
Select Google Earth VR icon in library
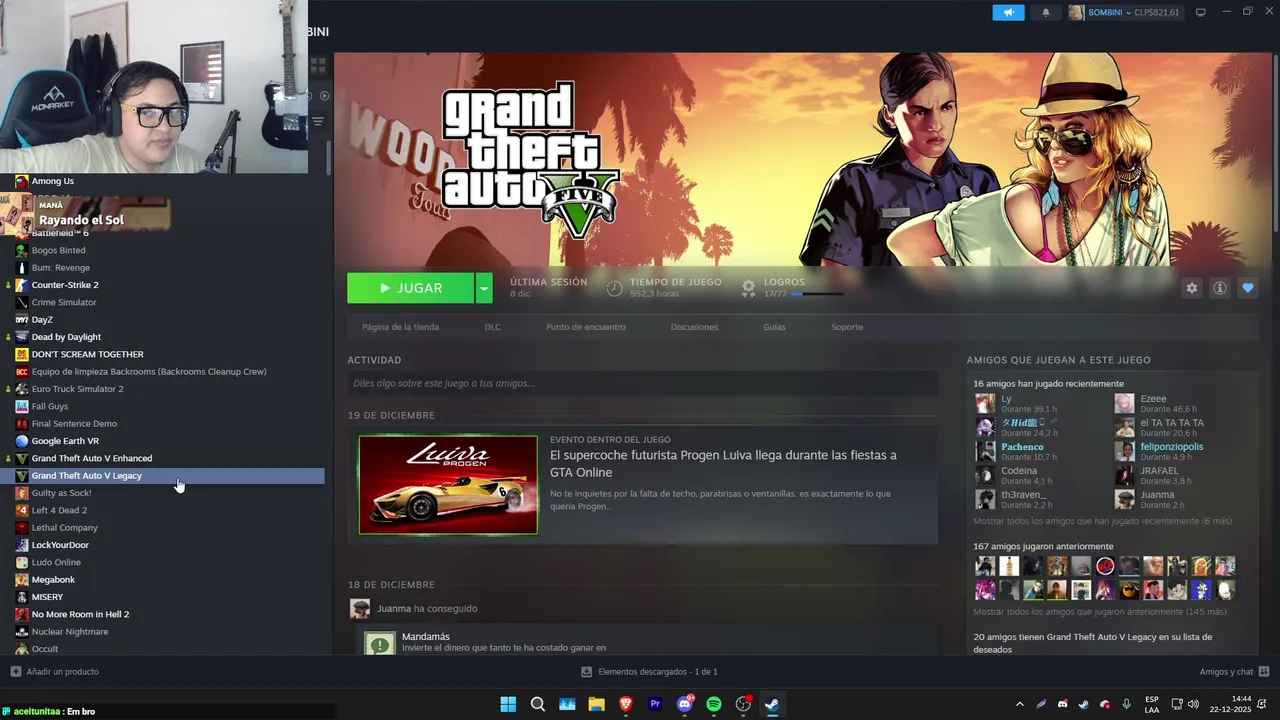[x=22, y=441]
